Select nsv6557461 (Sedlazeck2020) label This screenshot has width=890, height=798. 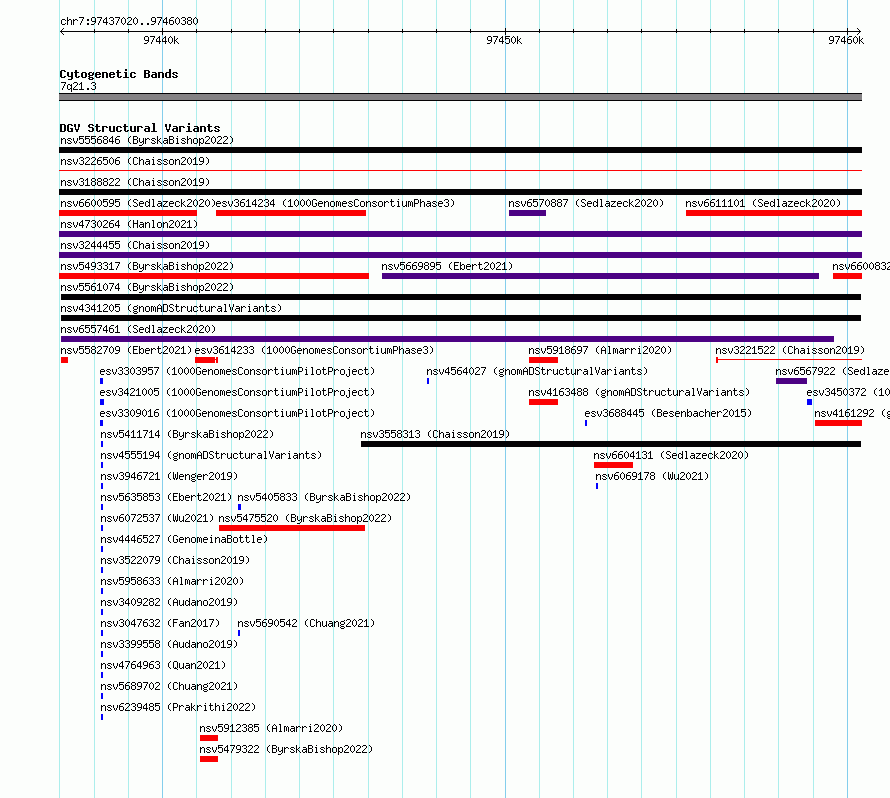138,329
